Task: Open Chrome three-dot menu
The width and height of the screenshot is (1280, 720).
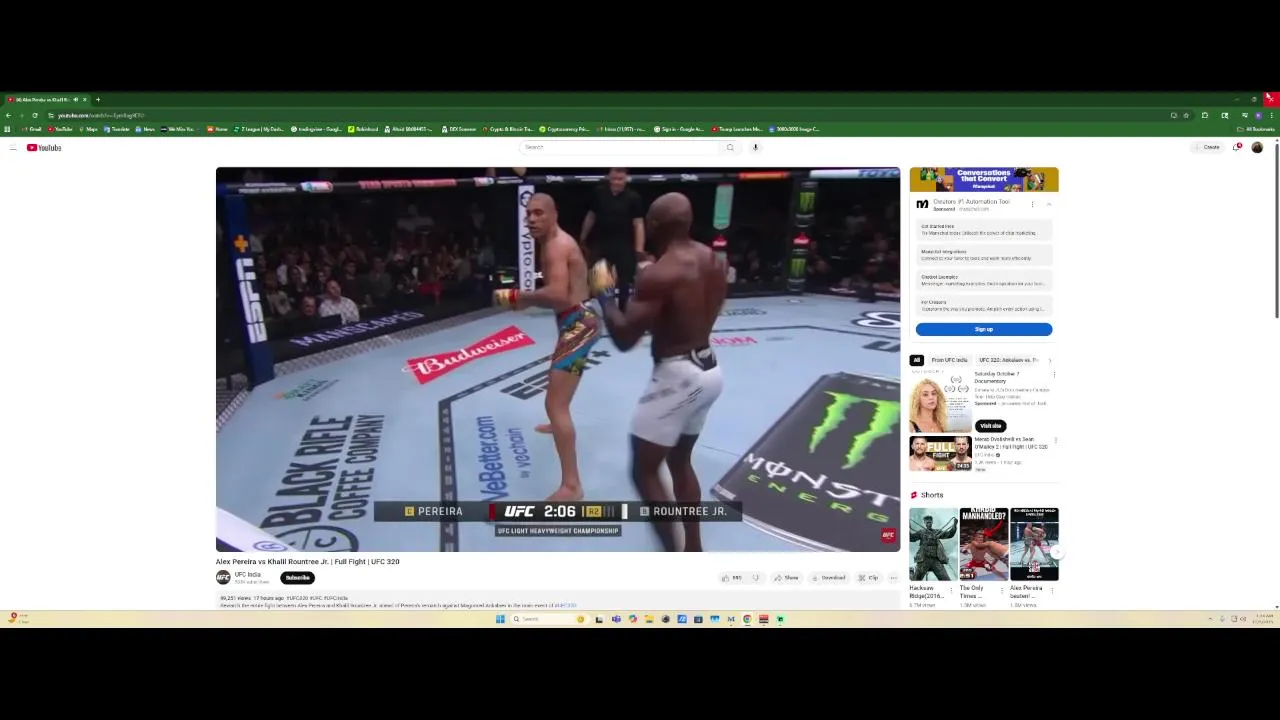Action: pos(1272,115)
